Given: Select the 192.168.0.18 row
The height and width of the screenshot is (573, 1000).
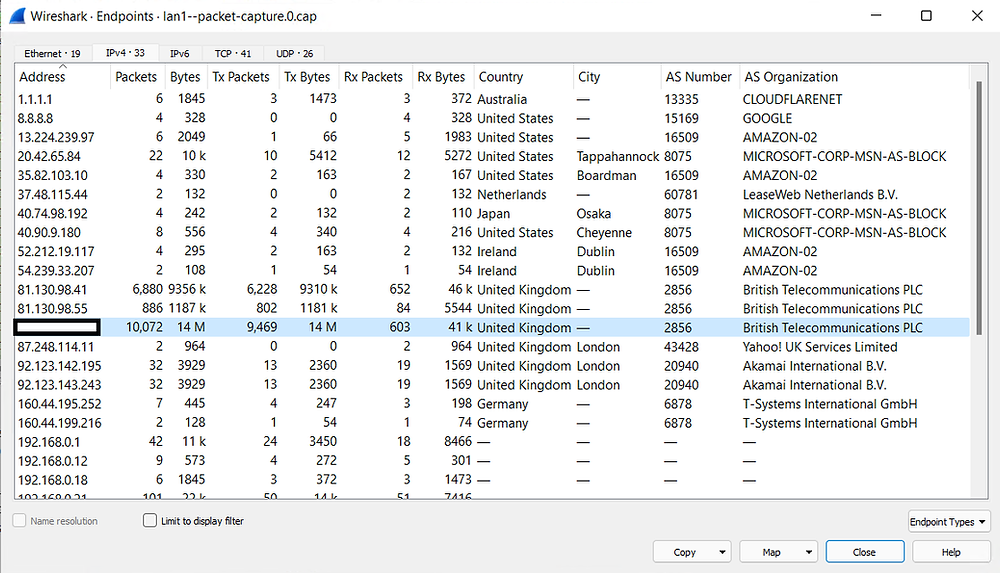Looking at the screenshot, I should tap(492, 480).
